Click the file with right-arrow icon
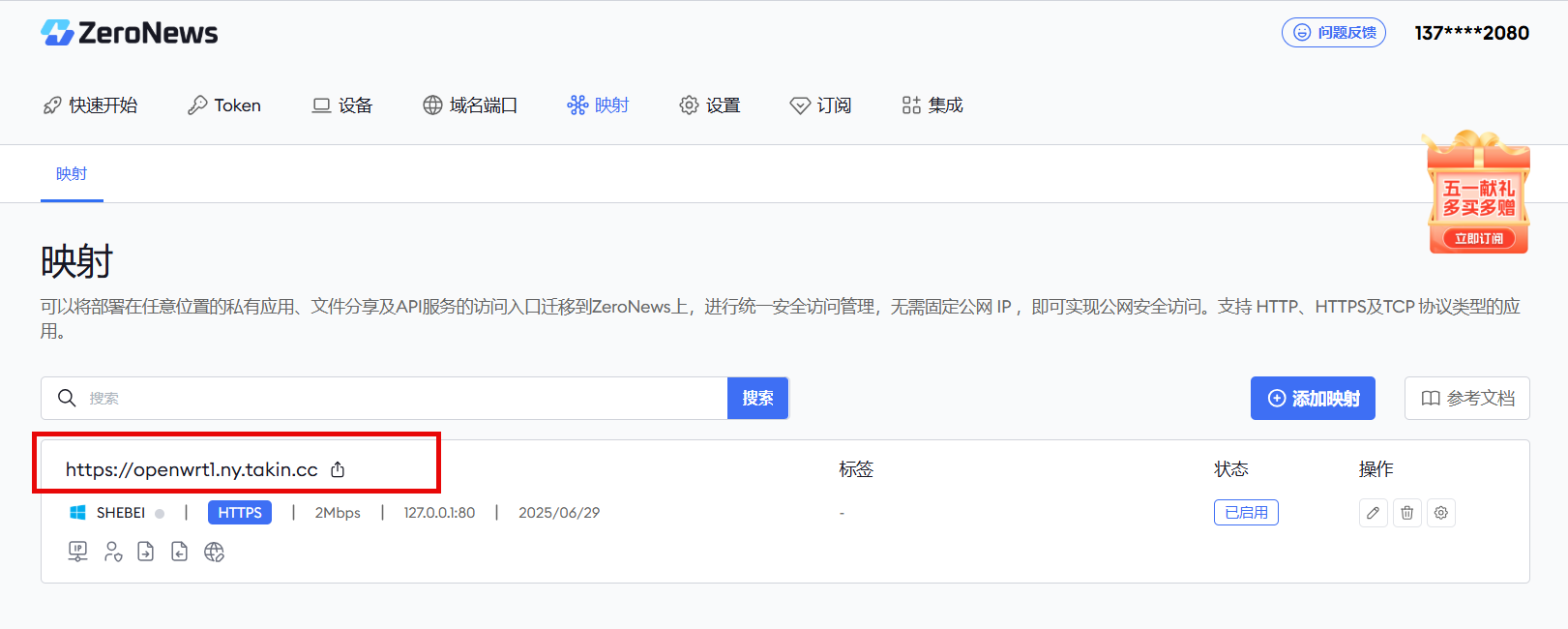This screenshot has height=629, width=1568. pos(146,552)
